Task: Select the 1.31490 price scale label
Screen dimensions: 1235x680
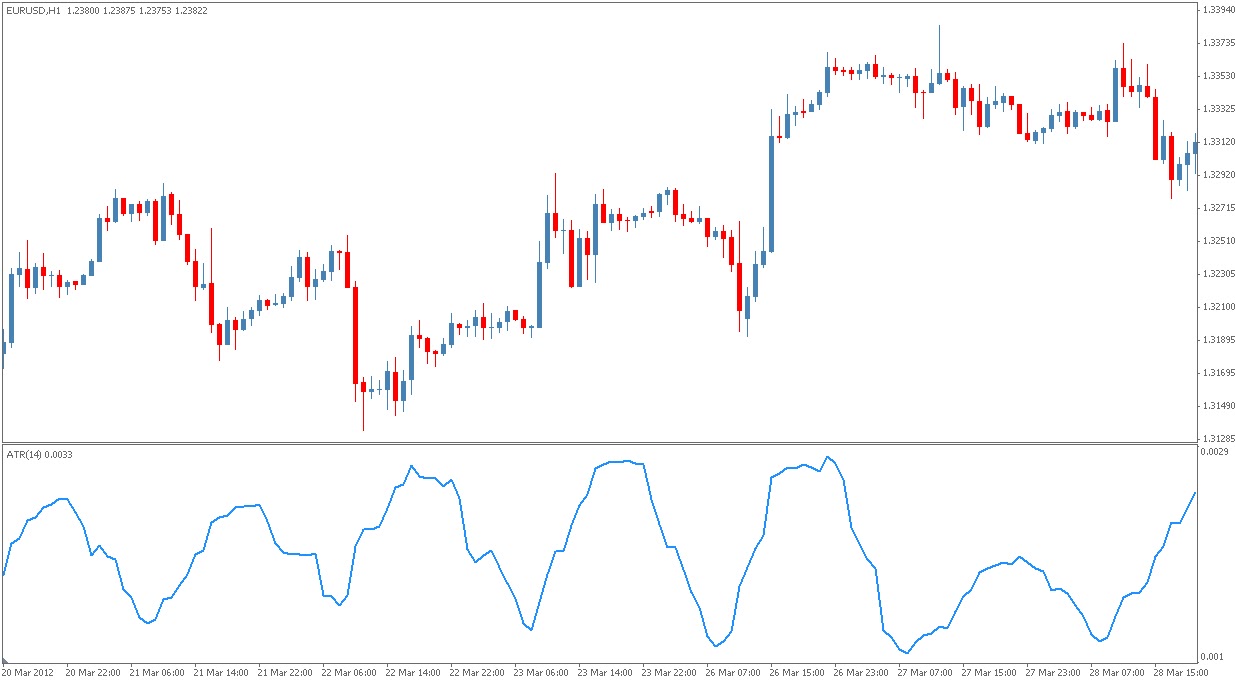Action: [1217, 406]
